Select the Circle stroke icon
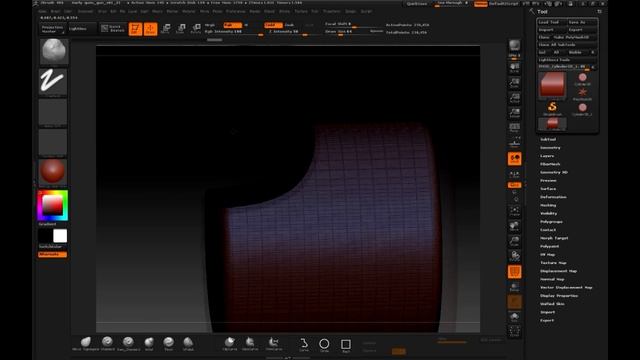640x360 pixels. [x=324, y=344]
